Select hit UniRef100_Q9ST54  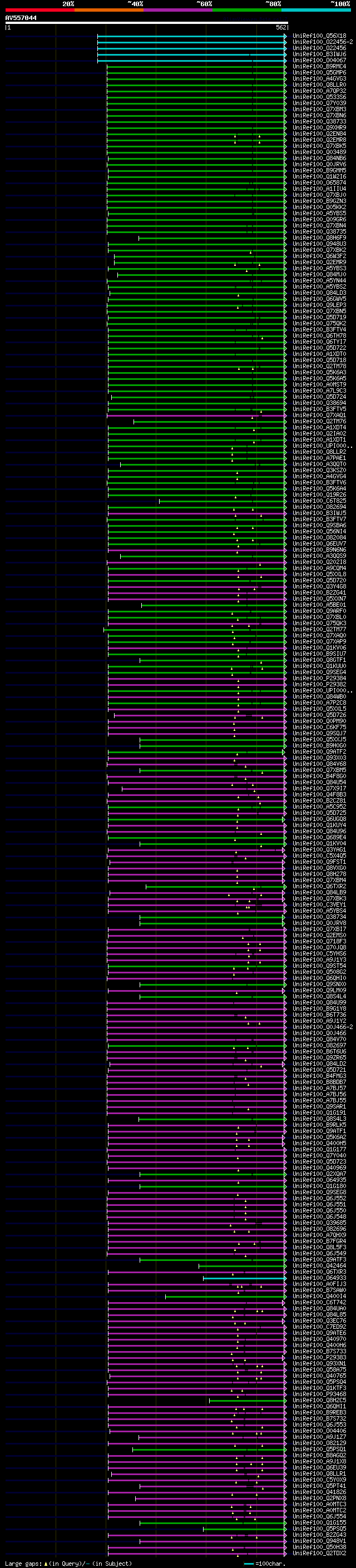pyautogui.click(x=319, y=966)
